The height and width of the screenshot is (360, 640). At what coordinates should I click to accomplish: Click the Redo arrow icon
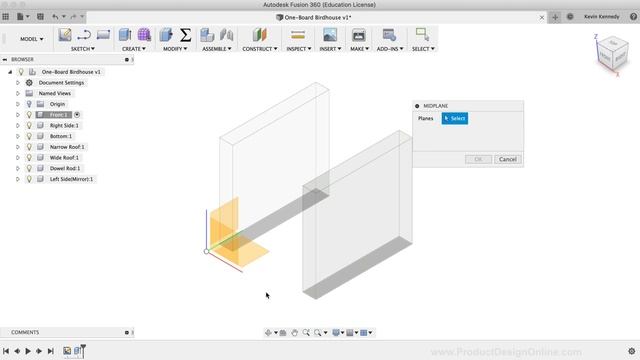(73, 17)
